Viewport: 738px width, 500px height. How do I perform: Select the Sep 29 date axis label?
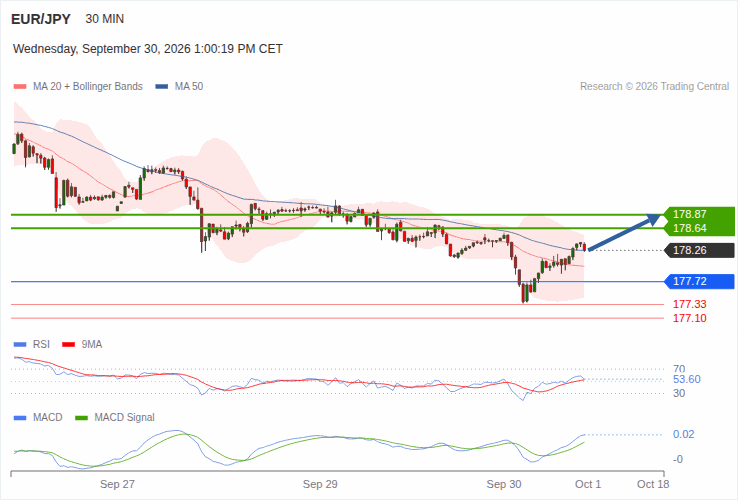tap(320, 484)
